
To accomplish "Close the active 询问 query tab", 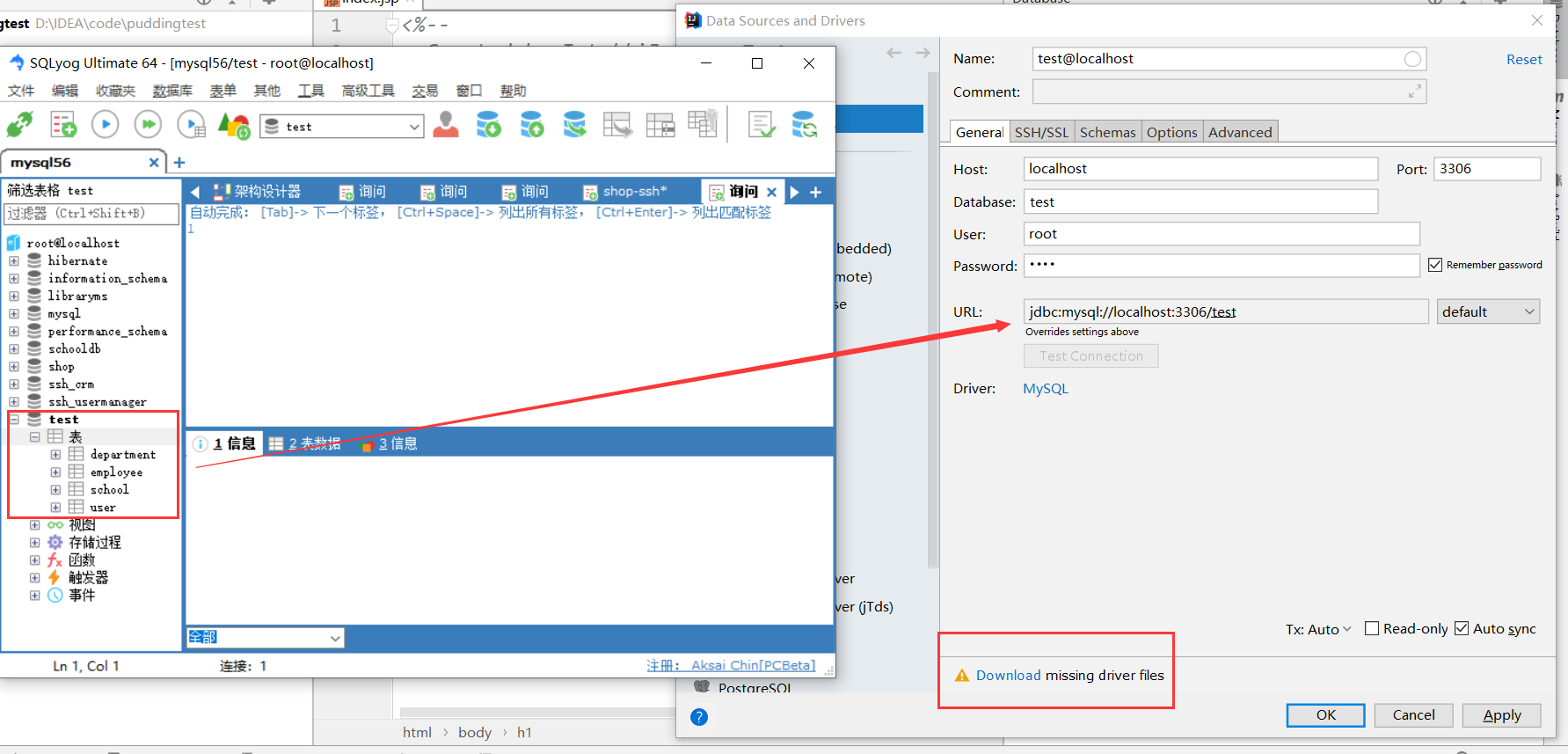I will 771,192.
